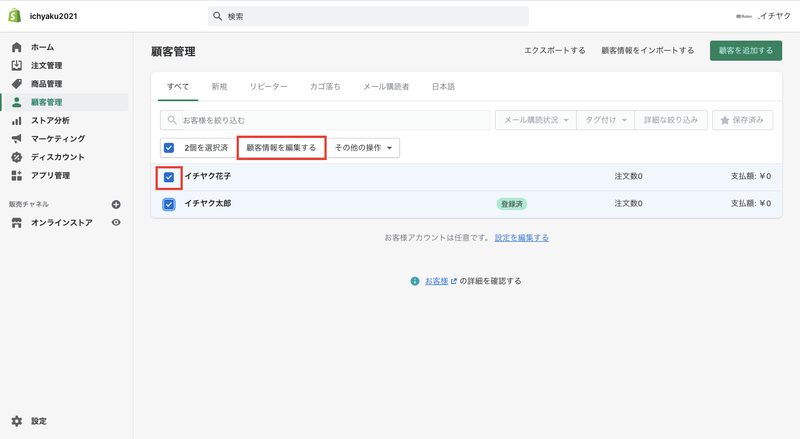Click the info icon beside お客様 help text
The width and height of the screenshot is (800, 439).
(x=415, y=281)
